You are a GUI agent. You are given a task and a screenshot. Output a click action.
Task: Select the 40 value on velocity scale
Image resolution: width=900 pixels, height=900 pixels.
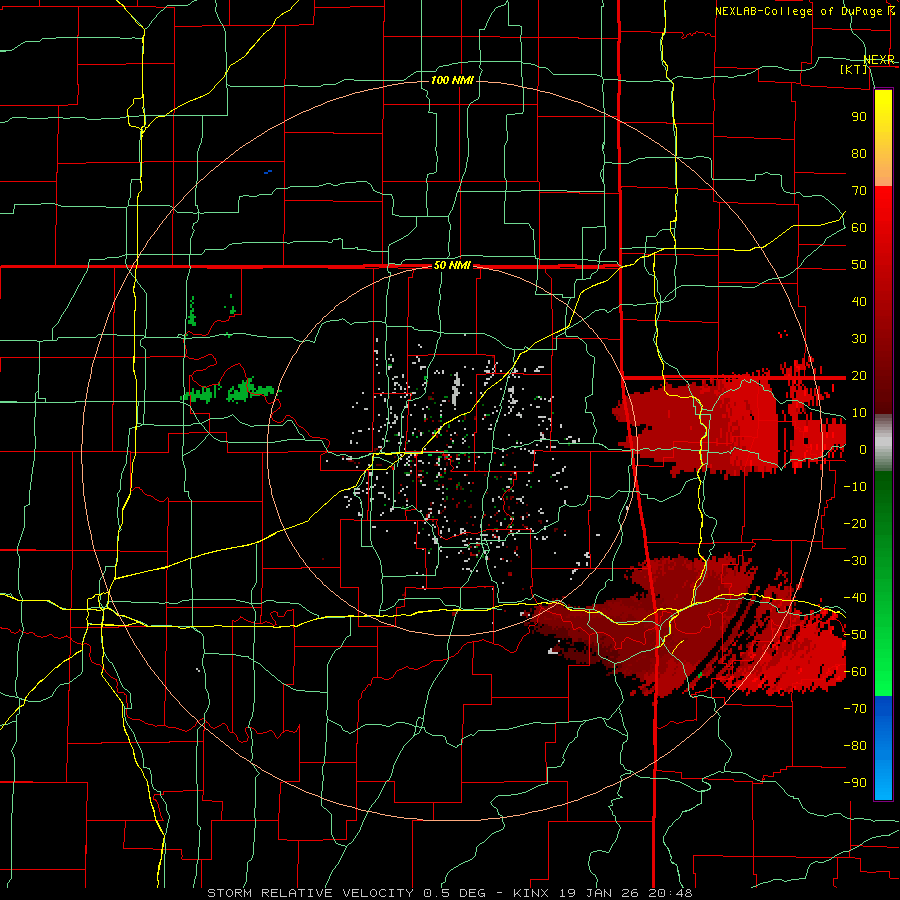pos(859,301)
